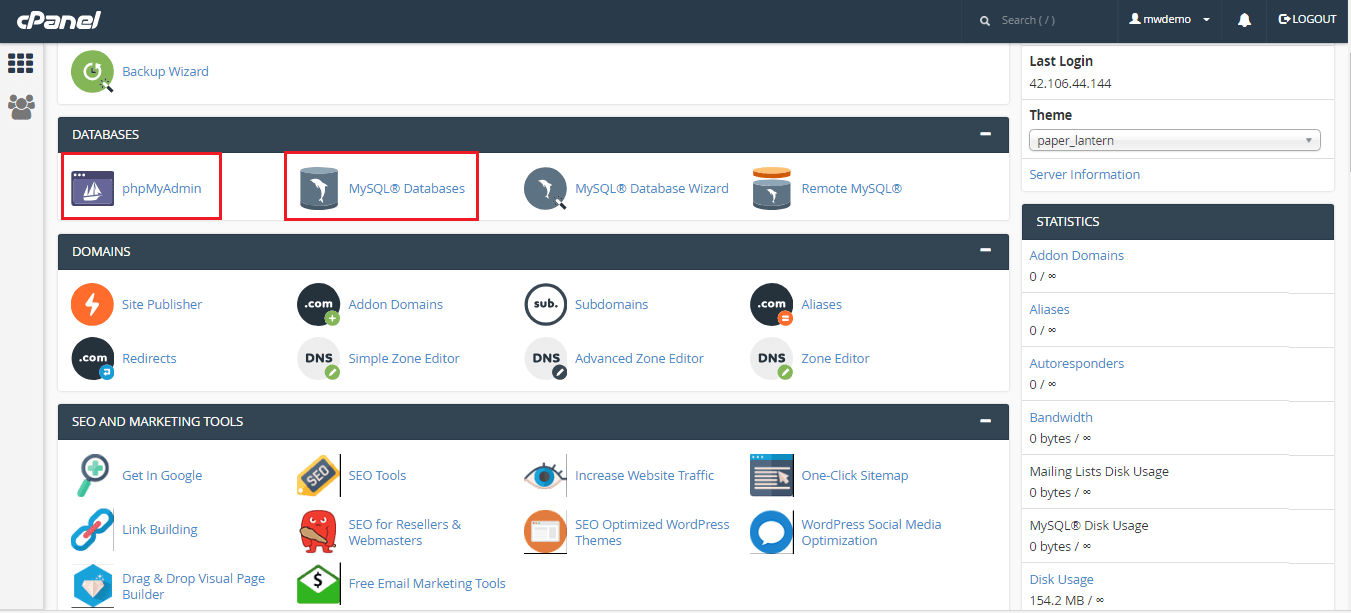Image resolution: width=1351 pixels, height=613 pixels.
Task: Collapse the SEO and Marketing Tools section
Action: coord(986,421)
